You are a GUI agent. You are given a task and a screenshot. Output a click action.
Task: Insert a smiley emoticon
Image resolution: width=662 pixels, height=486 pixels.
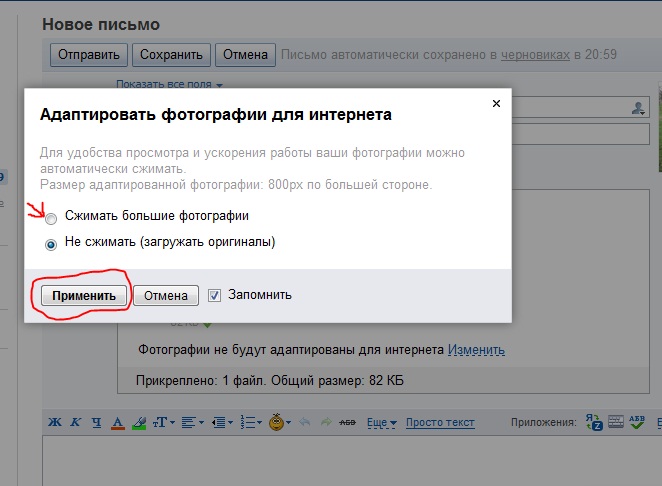(x=275, y=423)
